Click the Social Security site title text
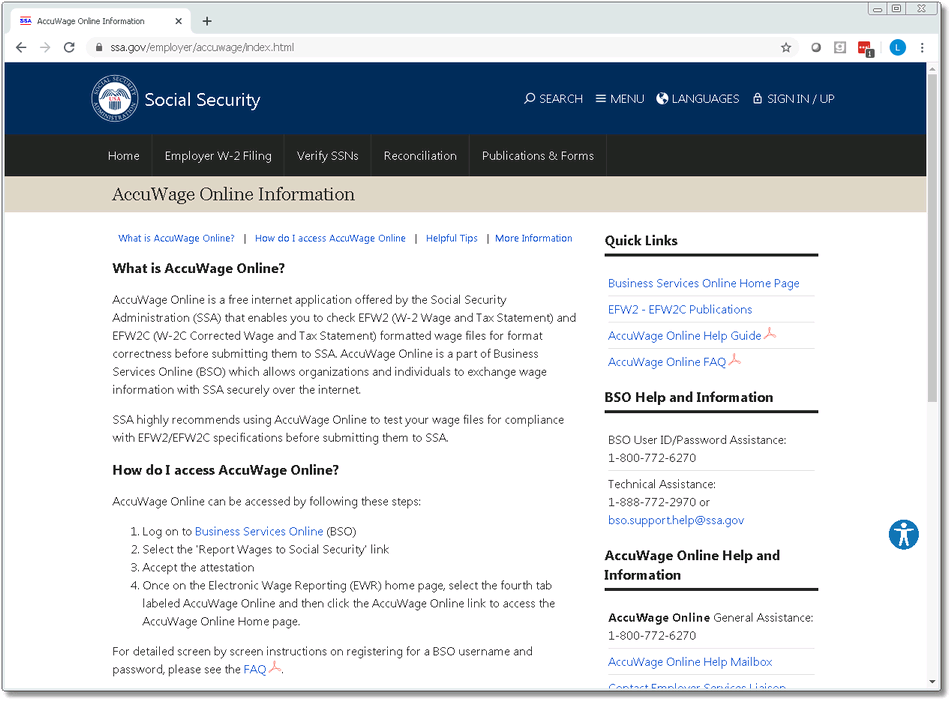 [x=202, y=100]
